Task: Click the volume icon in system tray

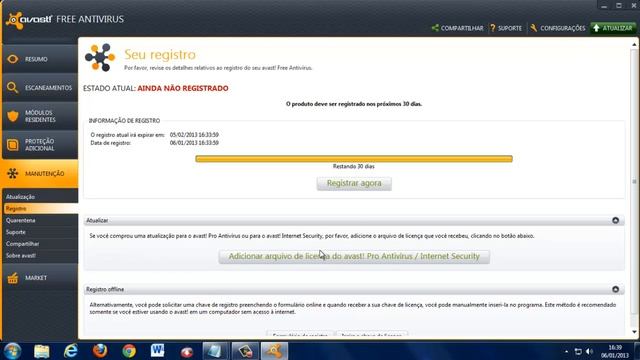Action: [589, 352]
